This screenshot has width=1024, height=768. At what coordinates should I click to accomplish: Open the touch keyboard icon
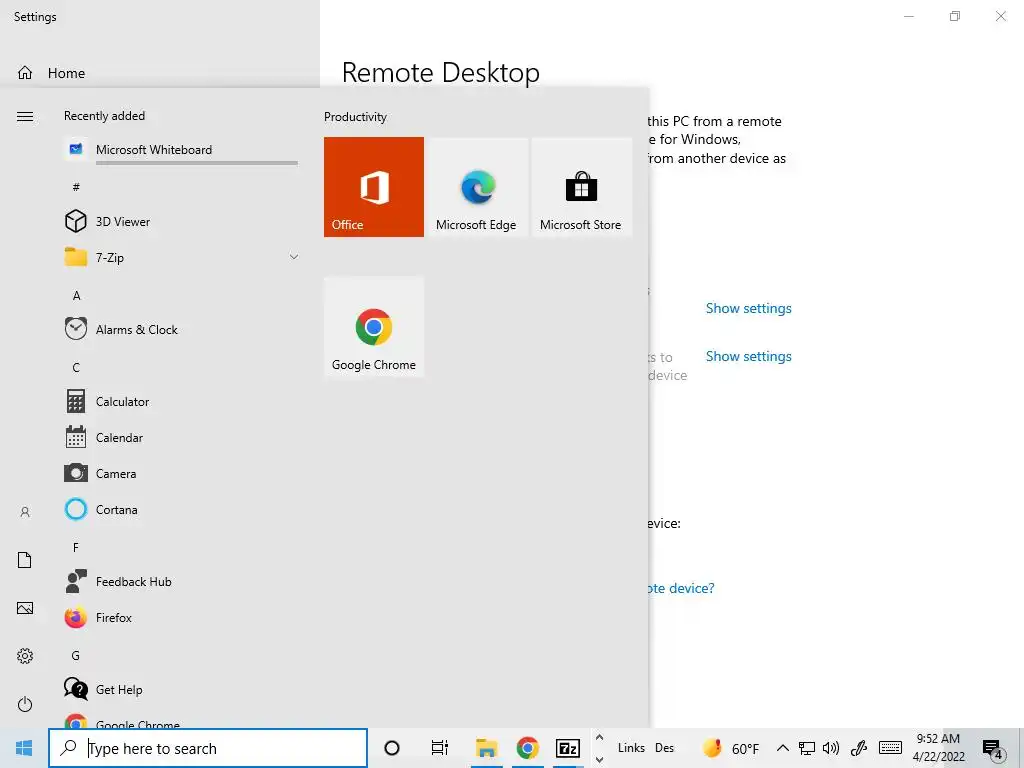[x=890, y=748]
